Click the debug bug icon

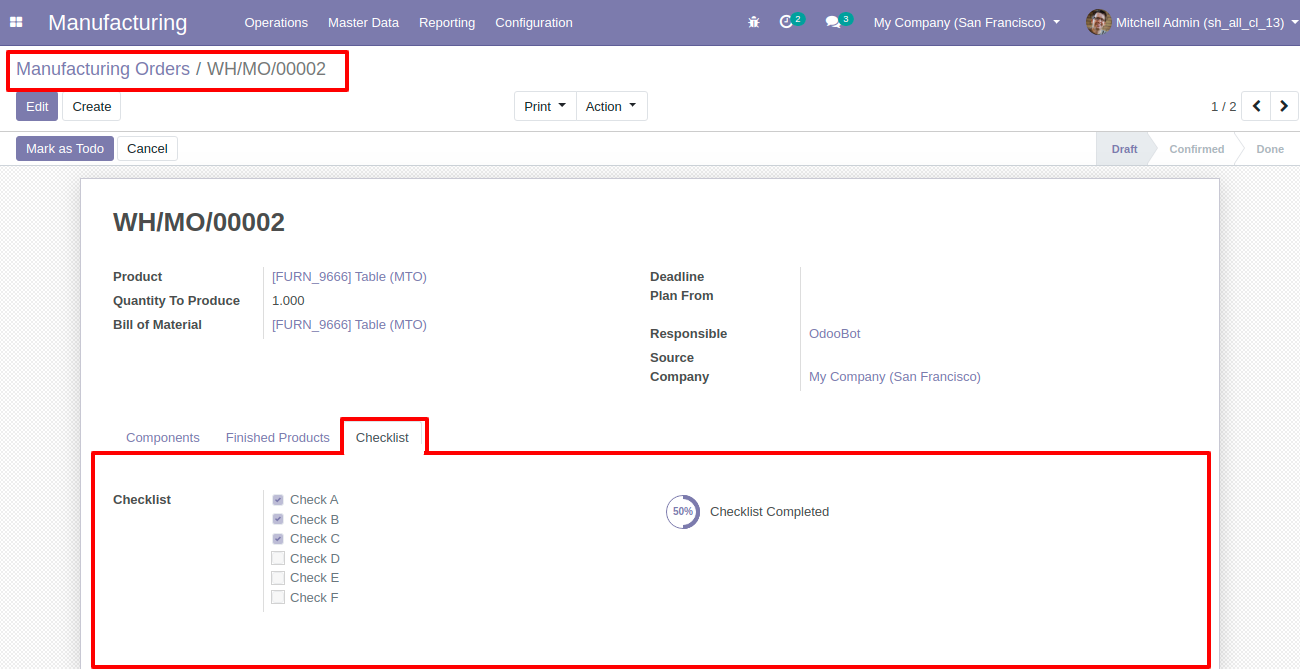(x=754, y=22)
